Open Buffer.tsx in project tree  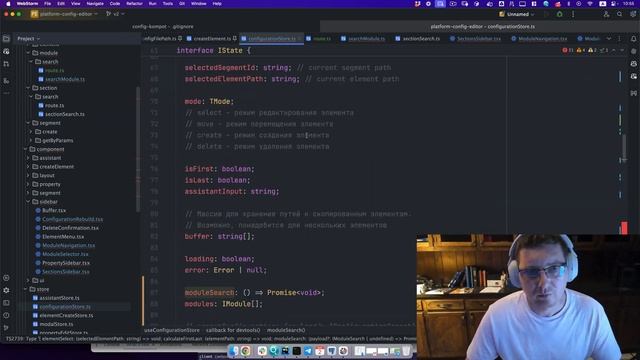tap(54, 211)
